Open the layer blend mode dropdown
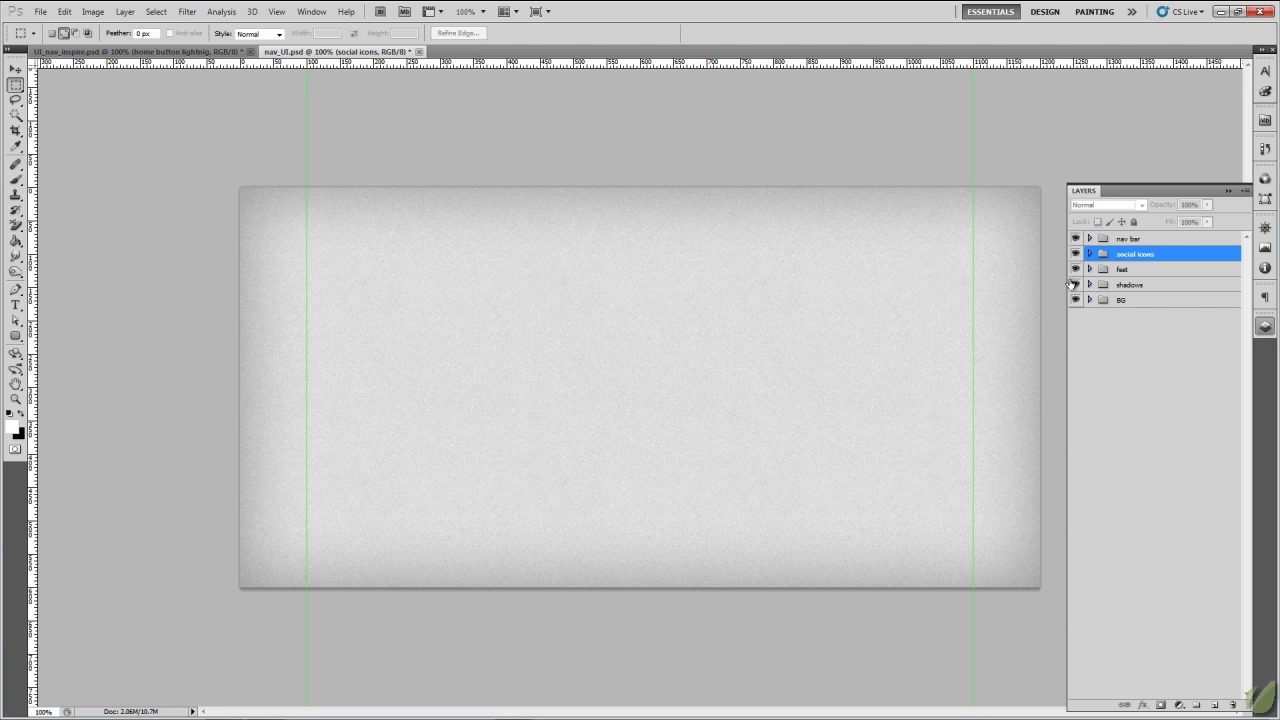The height and width of the screenshot is (720, 1280). (1109, 205)
